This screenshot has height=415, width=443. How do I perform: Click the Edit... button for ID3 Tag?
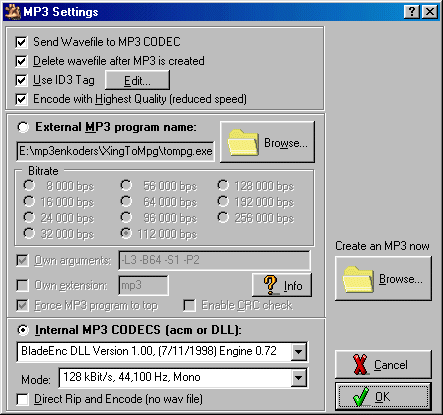point(137,80)
